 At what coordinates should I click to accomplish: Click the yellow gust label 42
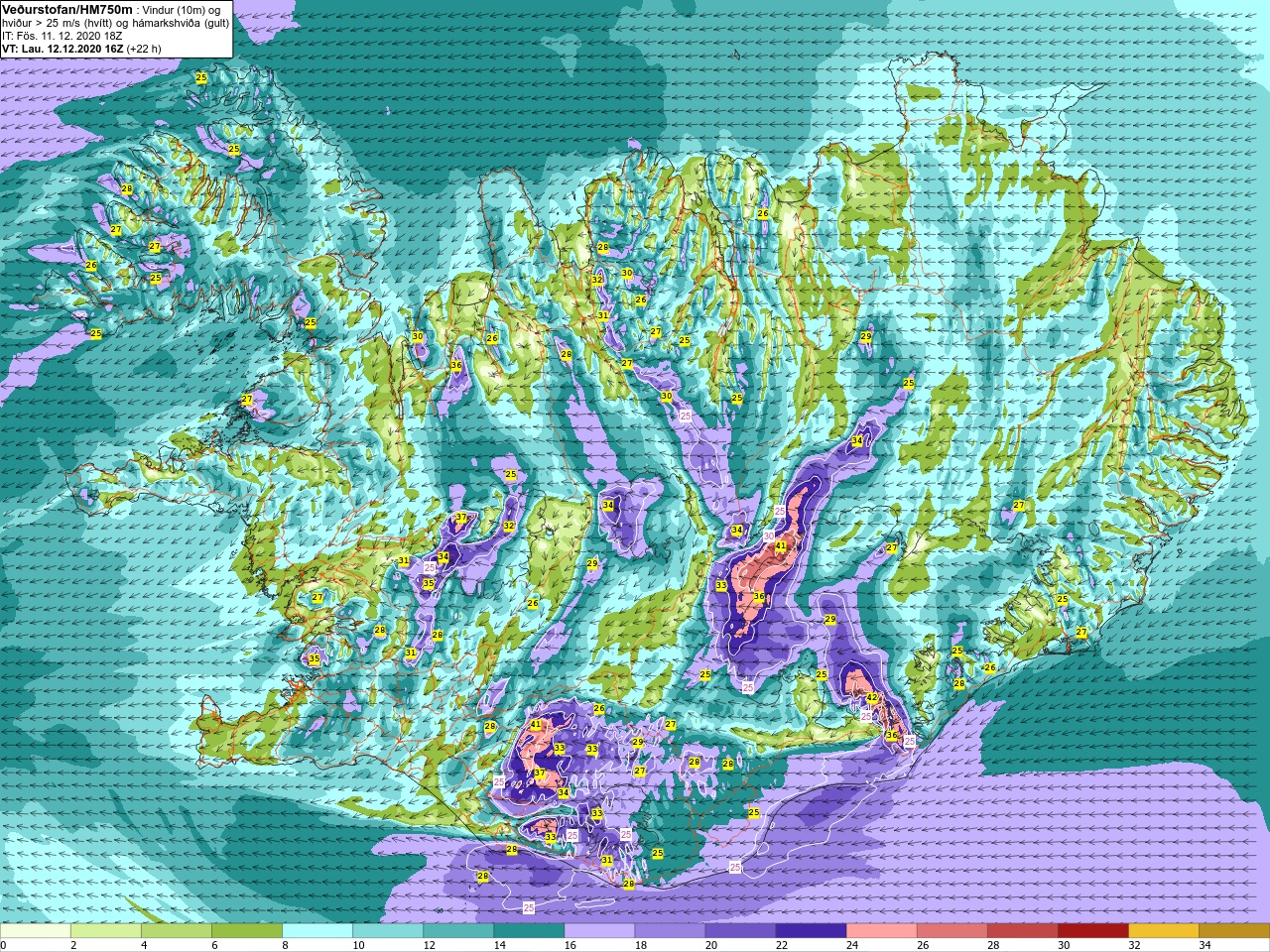point(872,698)
